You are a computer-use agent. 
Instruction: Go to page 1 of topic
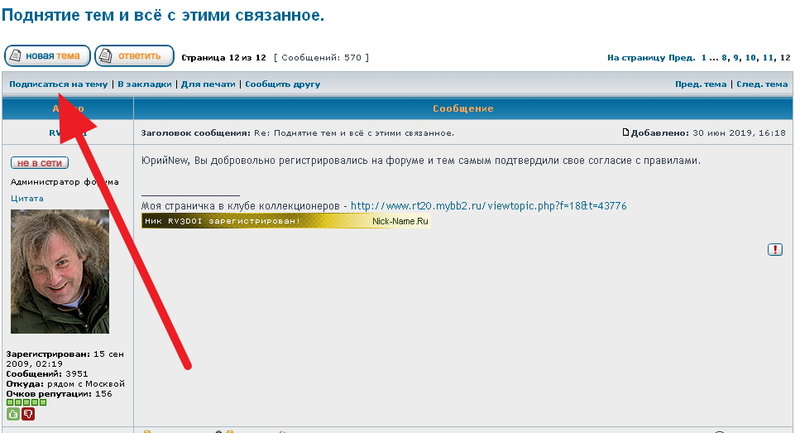coord(704,58)
